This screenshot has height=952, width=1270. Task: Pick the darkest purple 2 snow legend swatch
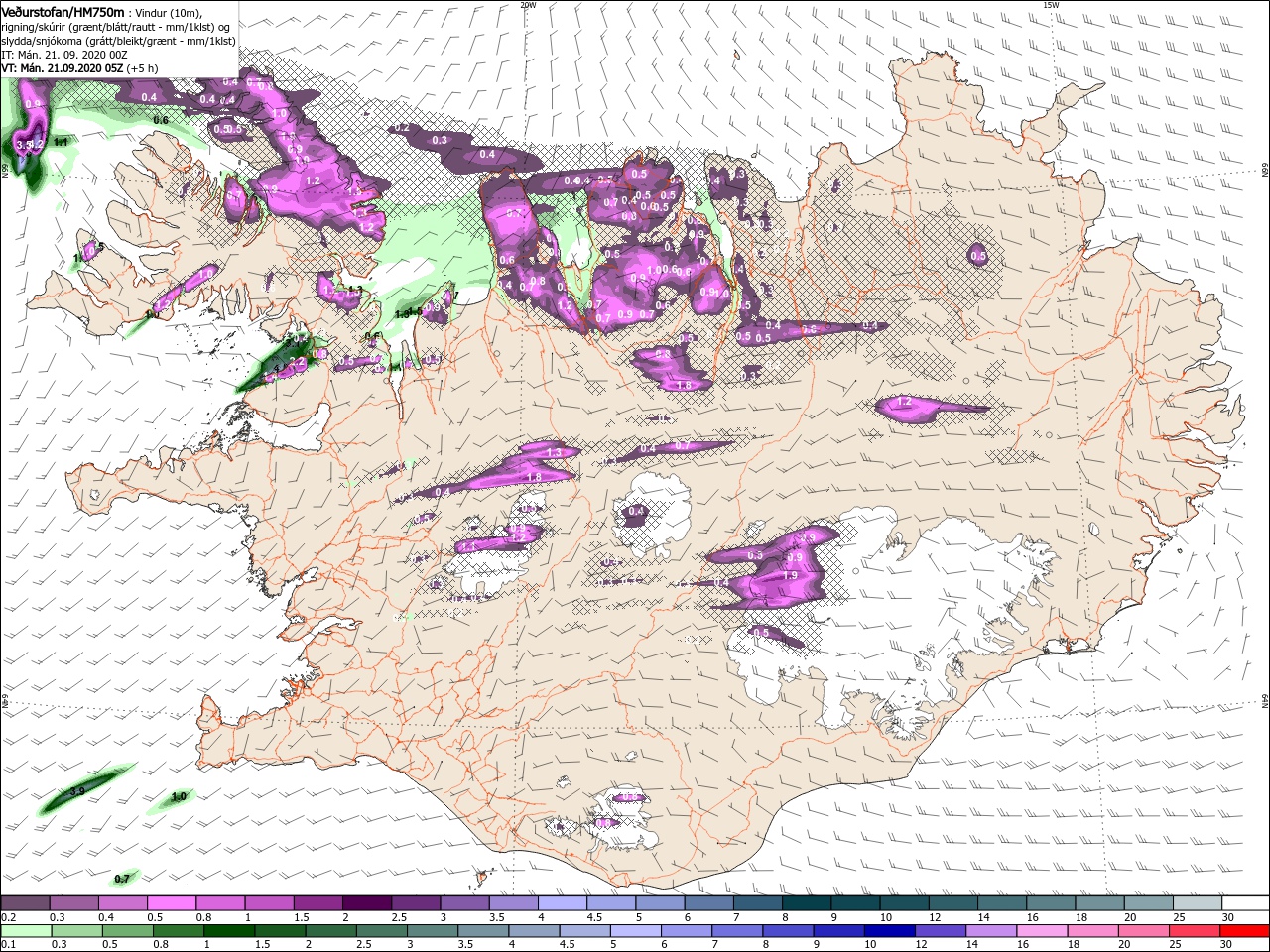[367, 904]
